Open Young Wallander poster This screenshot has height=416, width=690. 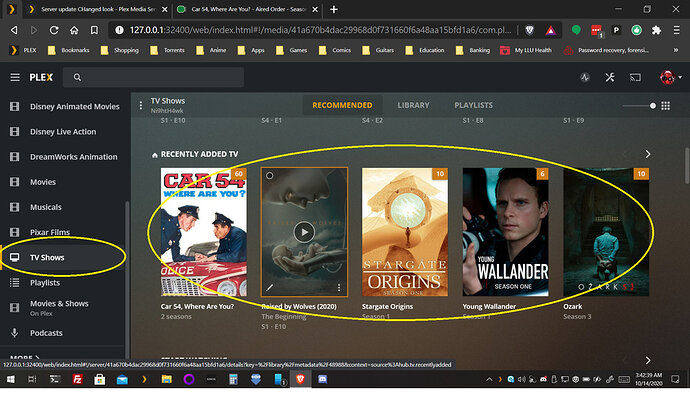coord(505,232)
